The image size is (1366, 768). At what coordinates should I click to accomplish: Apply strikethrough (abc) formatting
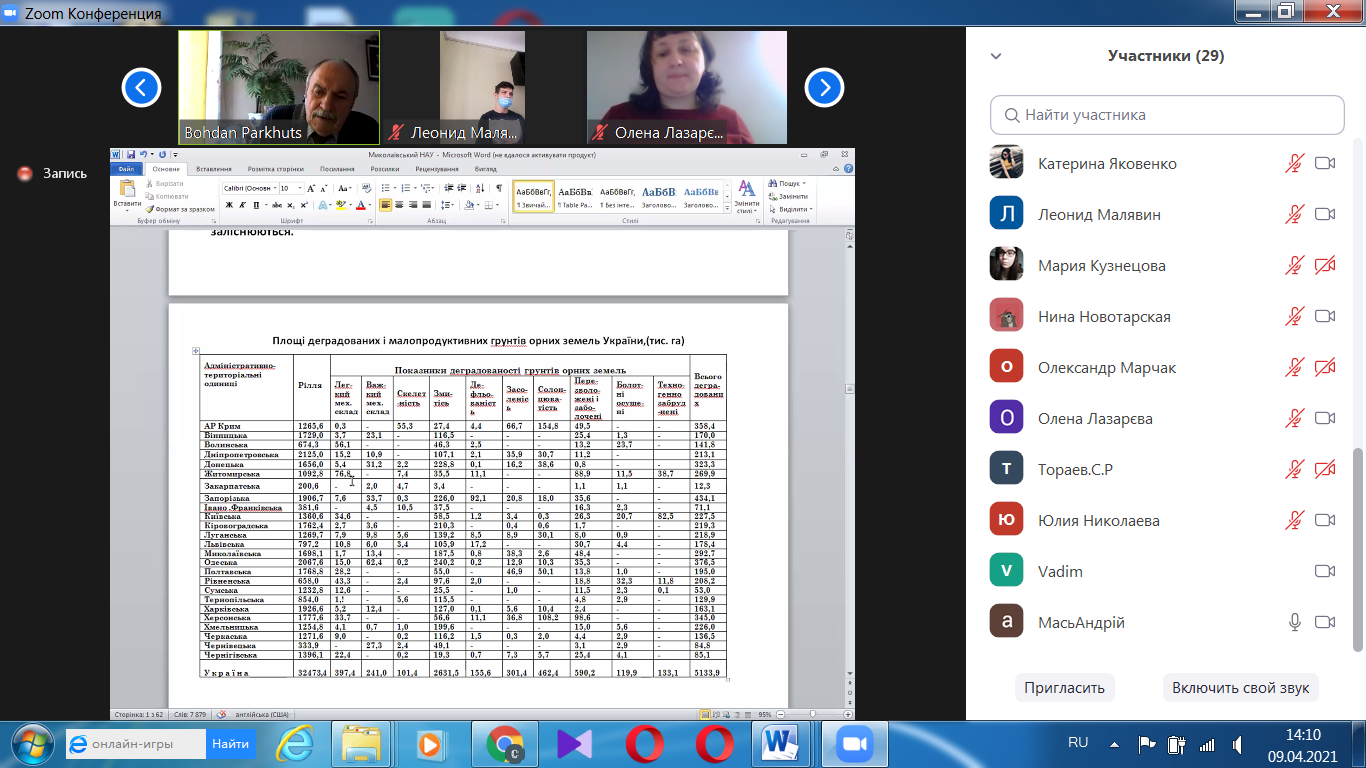(277, 205)
